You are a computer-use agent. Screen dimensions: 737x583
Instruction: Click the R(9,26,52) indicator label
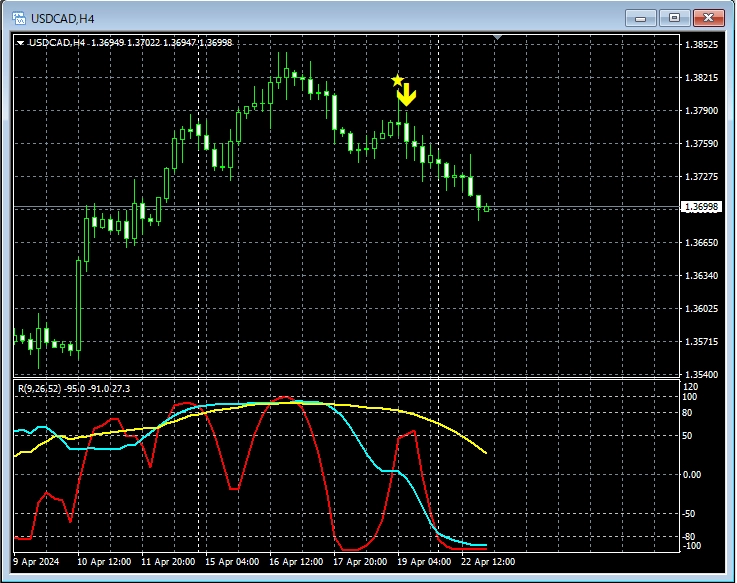click(73, 388)
